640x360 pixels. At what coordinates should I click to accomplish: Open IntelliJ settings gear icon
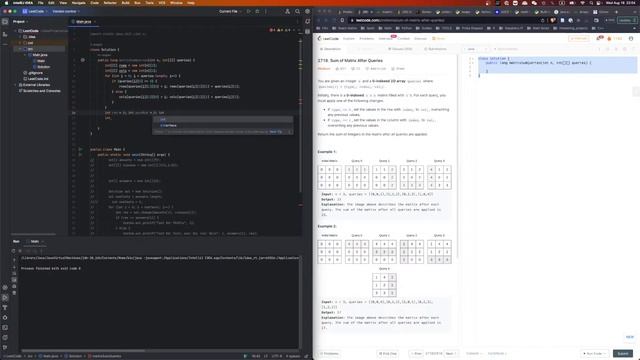(307, 11)
